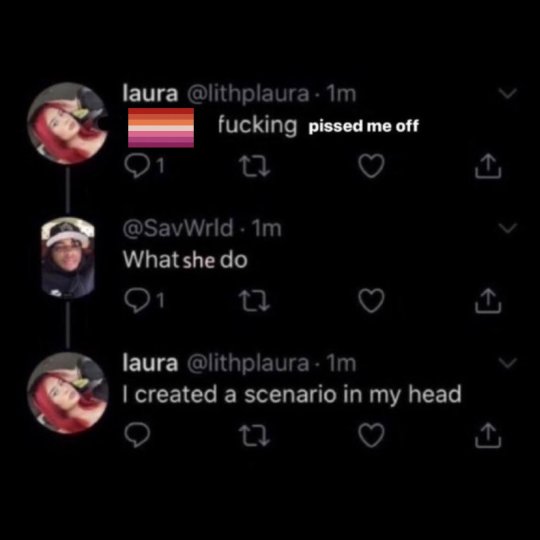Image resolution: width=540 pixels, height=540 pixels.
Task: Share laura's first tweet
Action: (x=488, y=166)
